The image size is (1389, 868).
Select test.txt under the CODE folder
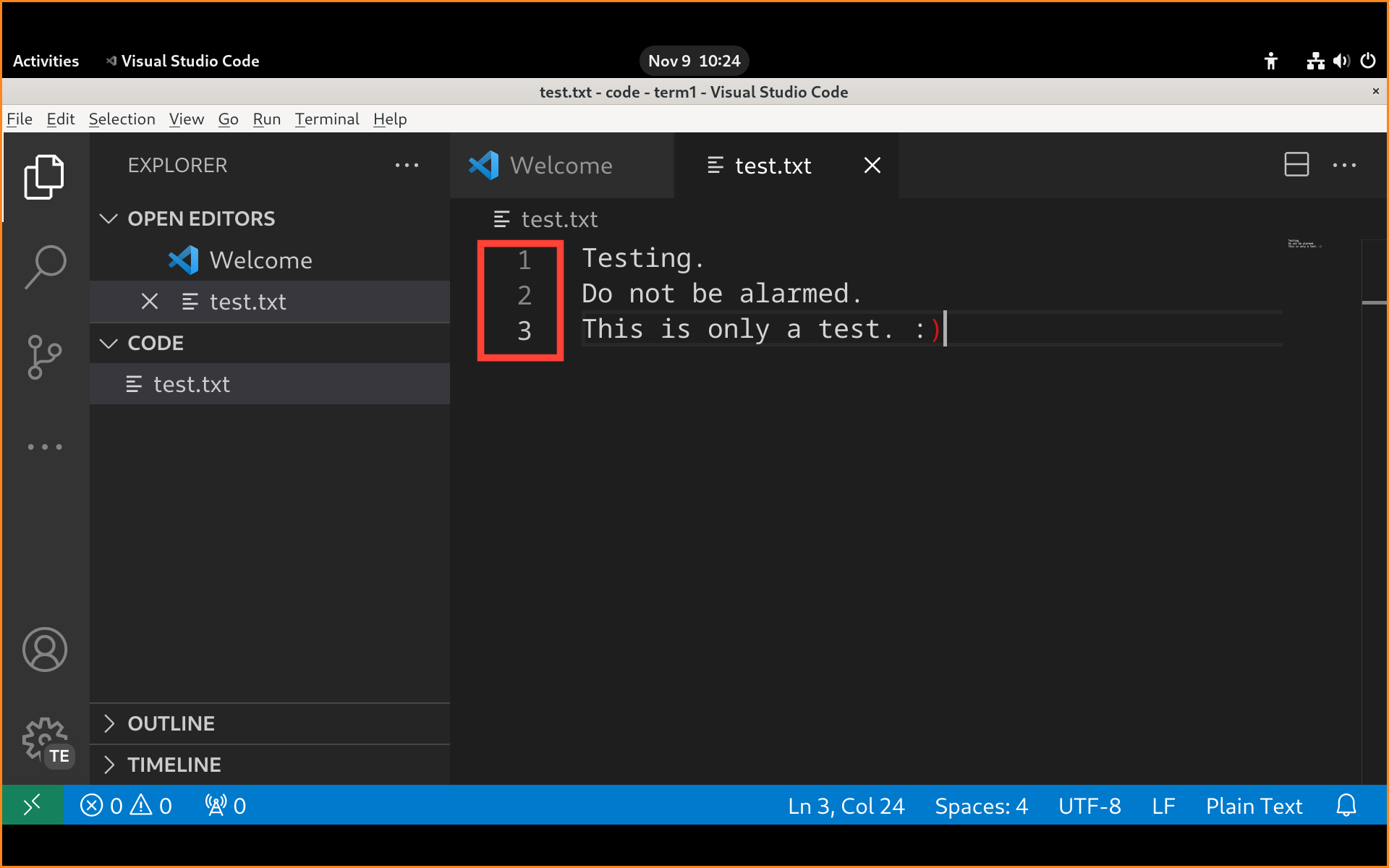click(192, 384)
